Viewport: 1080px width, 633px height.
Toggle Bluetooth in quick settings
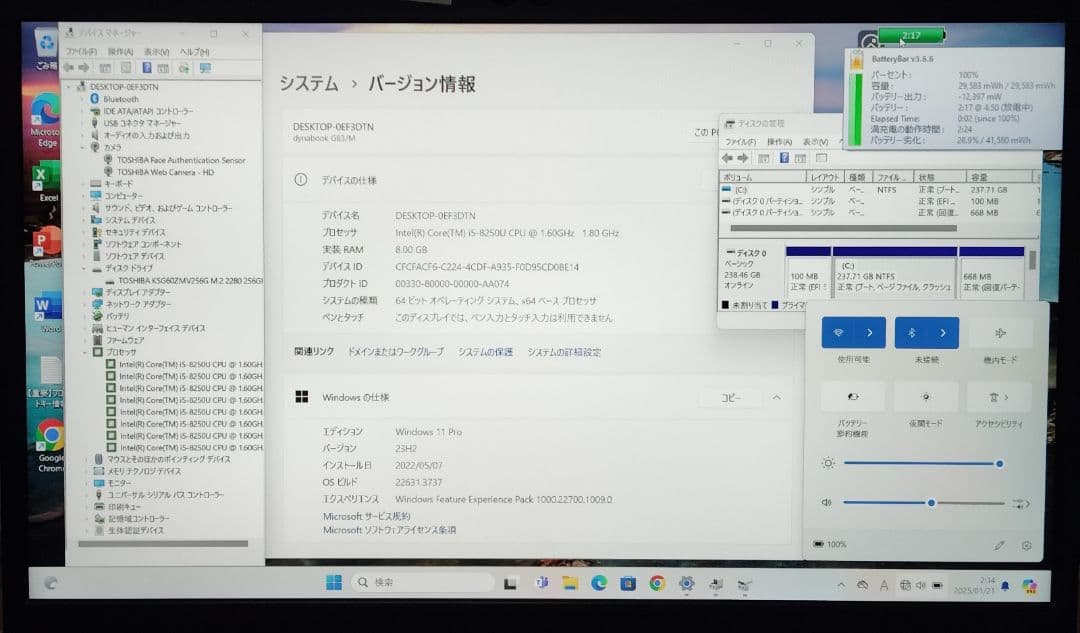pyautogui.click(x=913, y=332)
